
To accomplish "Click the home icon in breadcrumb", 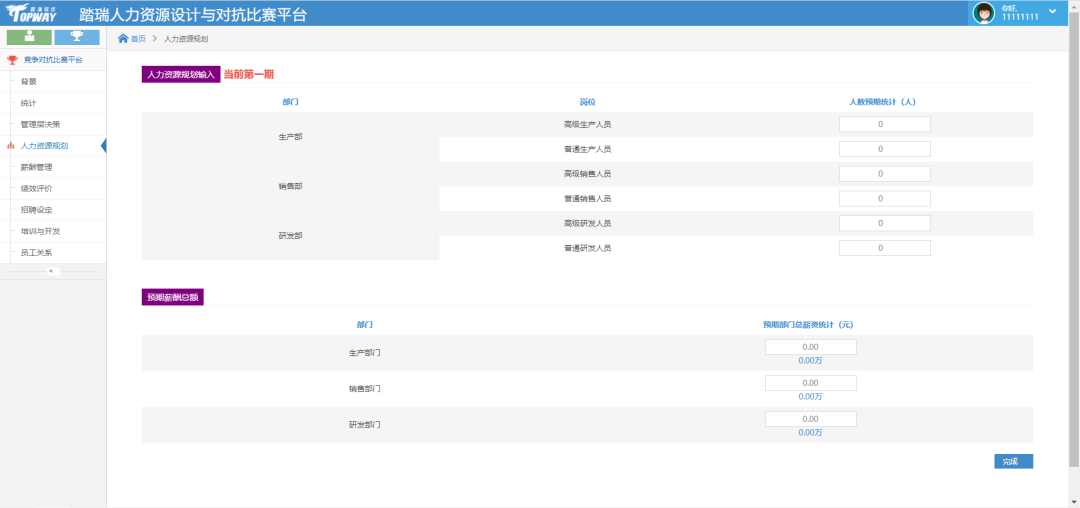I will coord(123,38).
